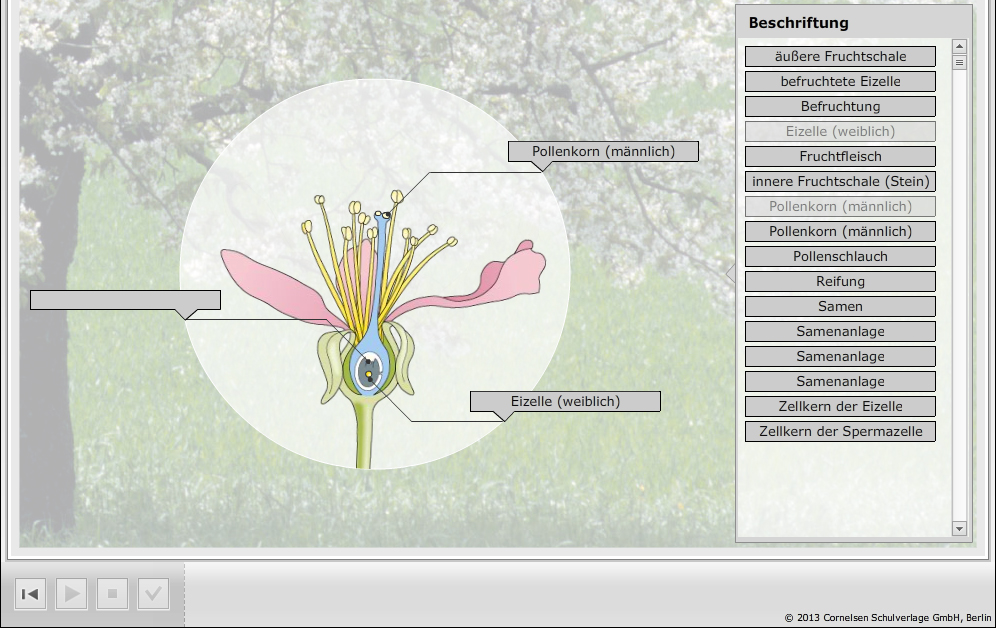Viewport: 996px width, 628px height.
Task: Click the rewind to start button
Action: coord(30,594)
